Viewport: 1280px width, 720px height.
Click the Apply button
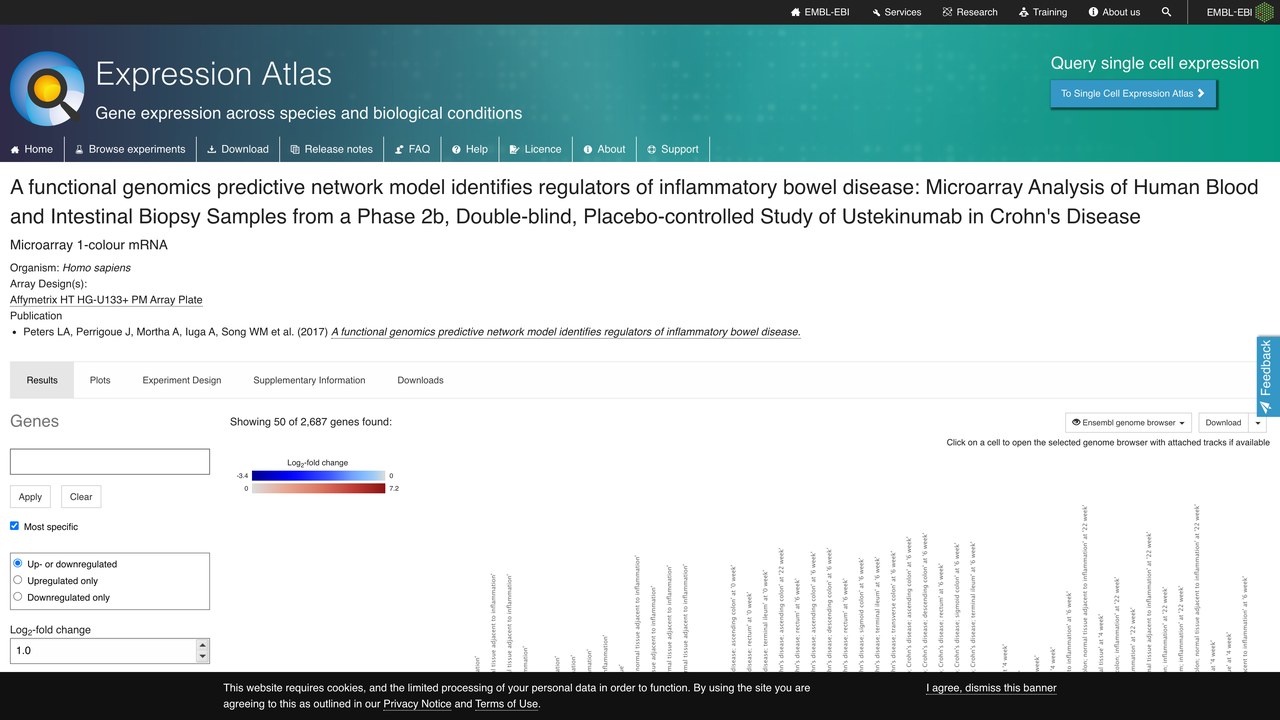[x=30, y=497]
